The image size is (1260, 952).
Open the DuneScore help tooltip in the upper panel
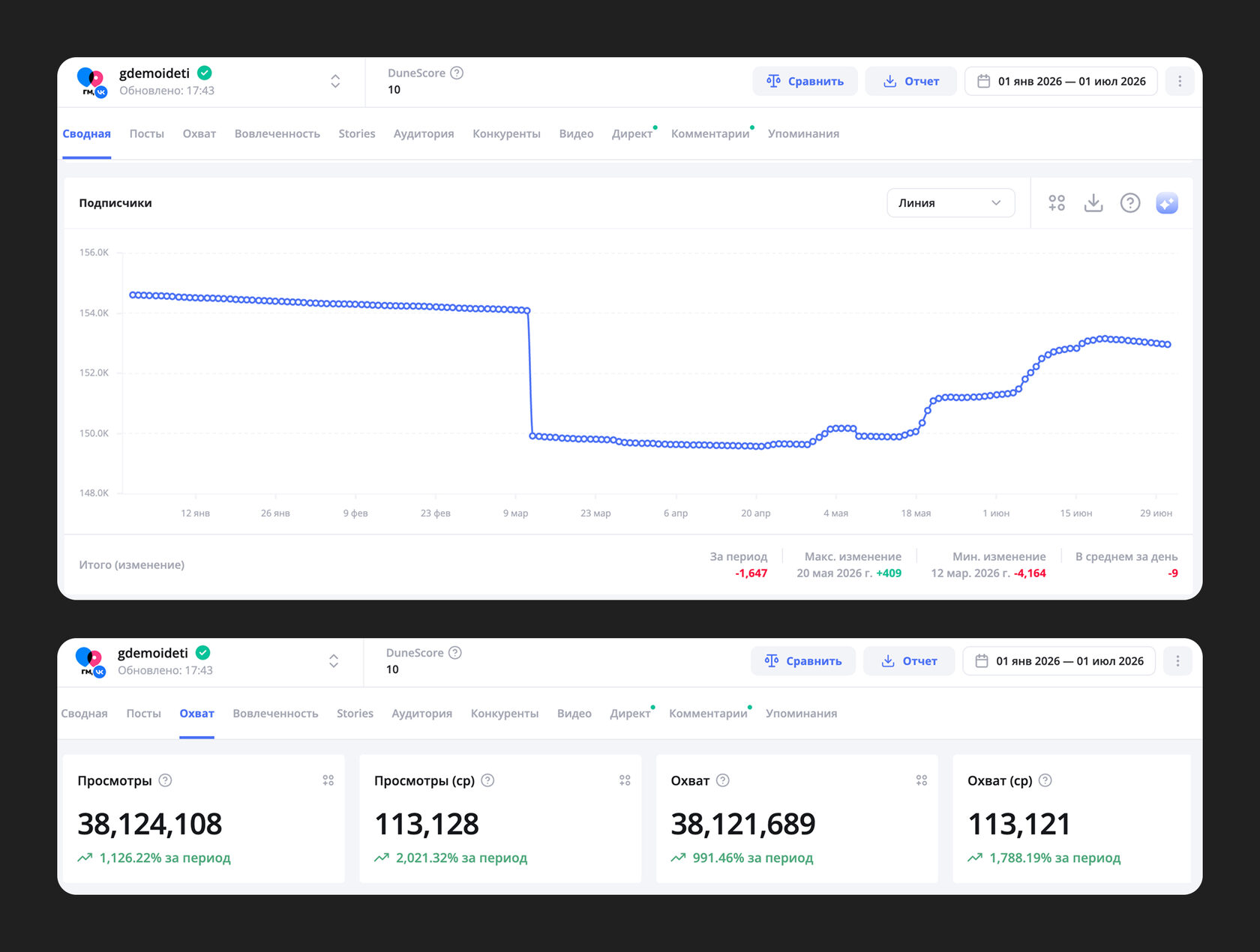(x=457, y=73)
